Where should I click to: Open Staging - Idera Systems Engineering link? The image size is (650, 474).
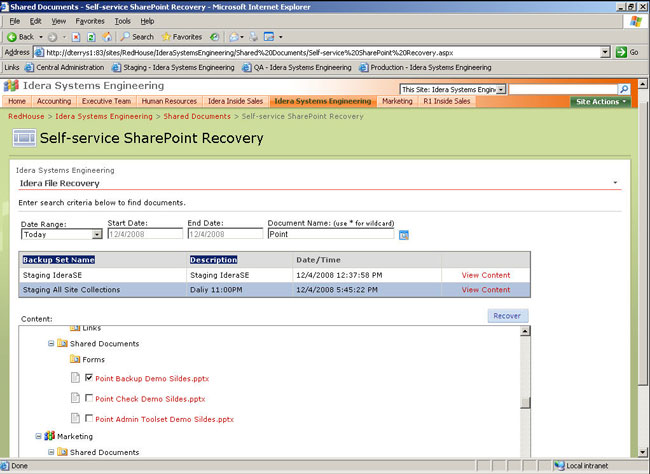pyautogui.click(x=173, y=67)
